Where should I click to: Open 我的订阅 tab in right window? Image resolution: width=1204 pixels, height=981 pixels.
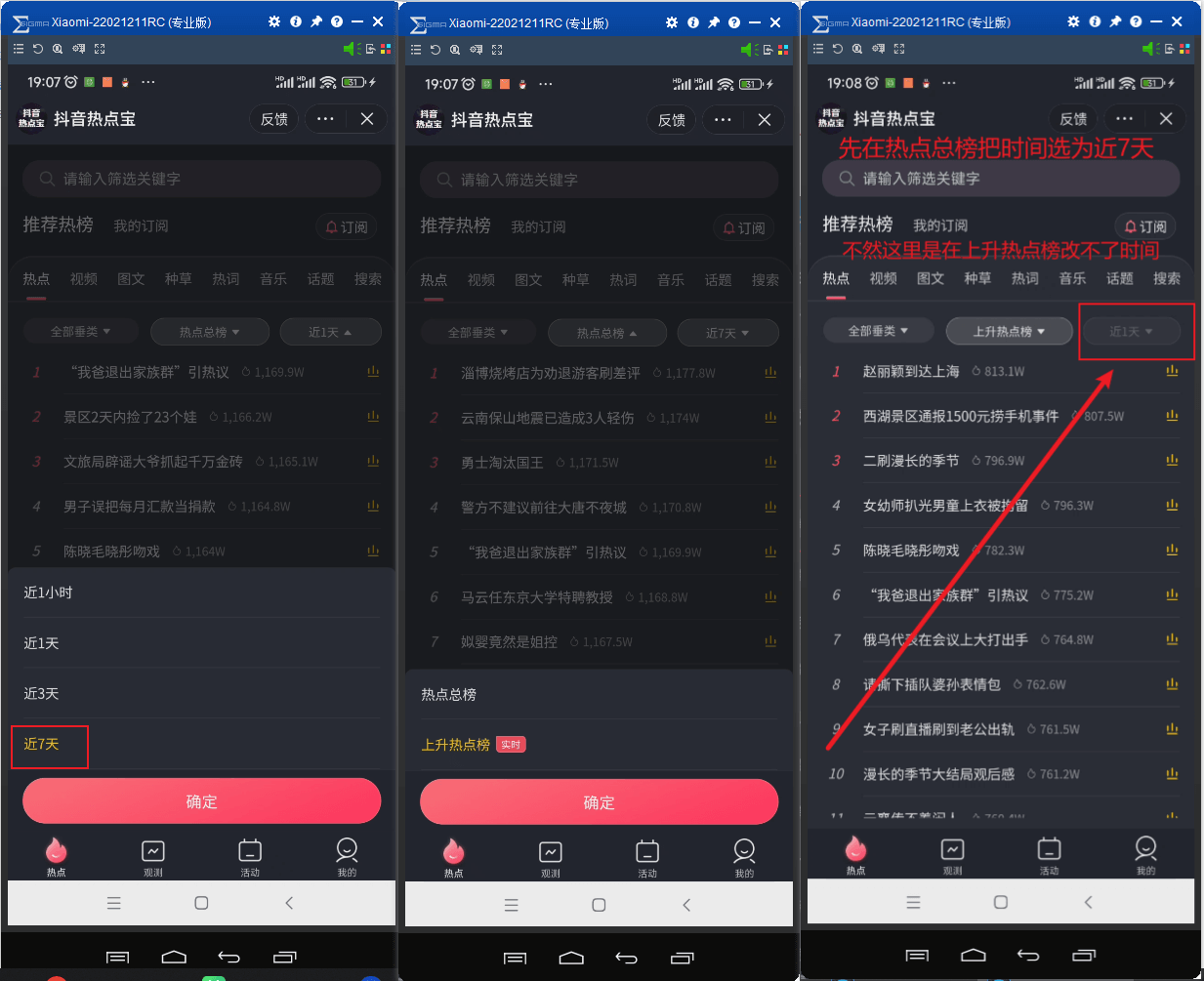(x=940, y=225)
